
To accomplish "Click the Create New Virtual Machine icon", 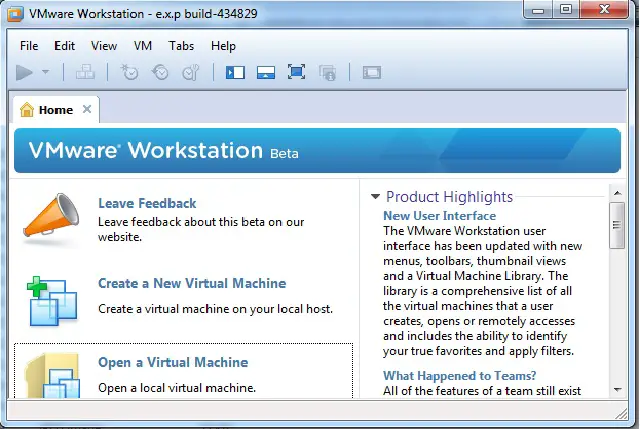I will click(51, 301).
